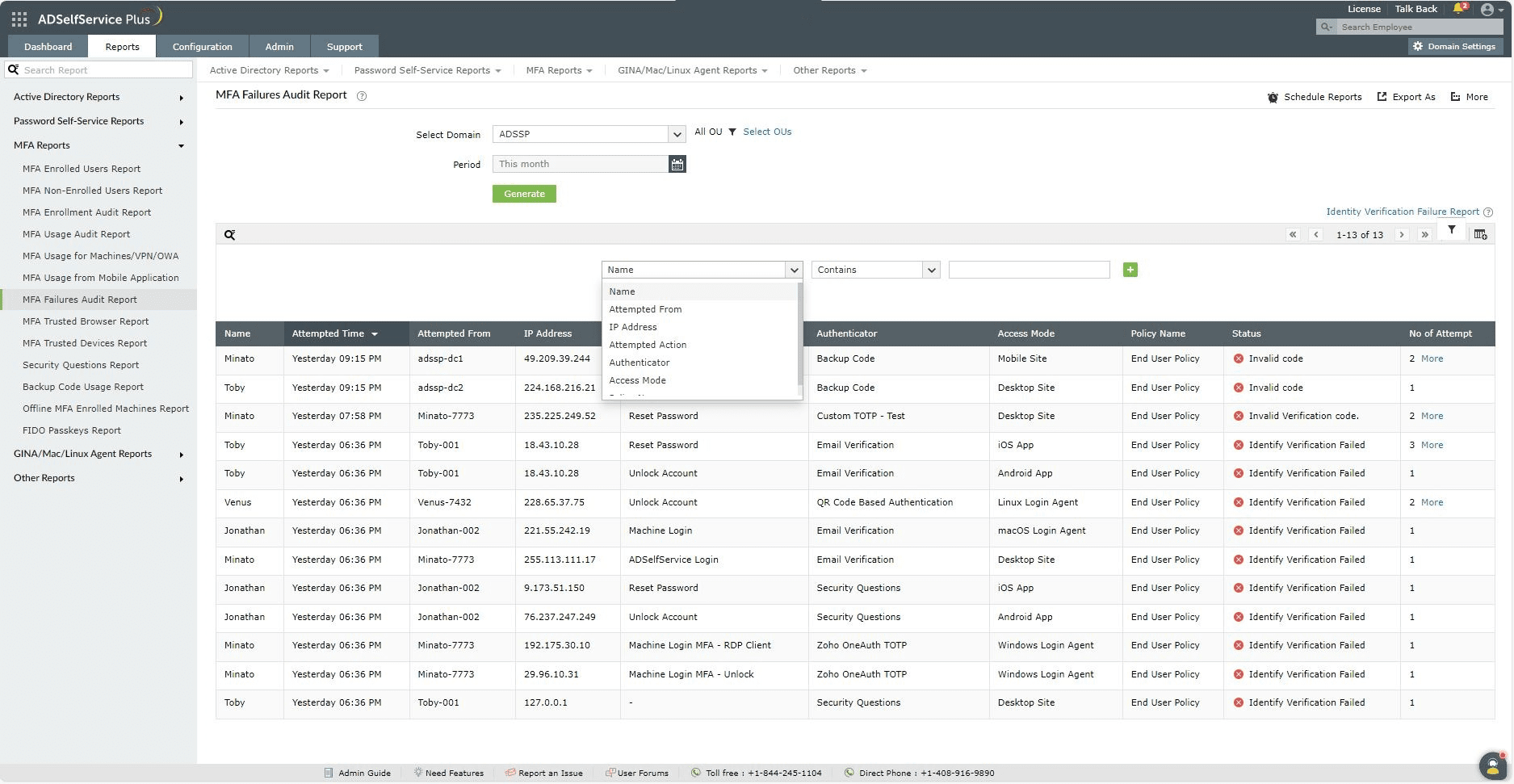Open the add/remove columns icon
This screenshot has height=784, width=1514.
[x=1480, y=235]
